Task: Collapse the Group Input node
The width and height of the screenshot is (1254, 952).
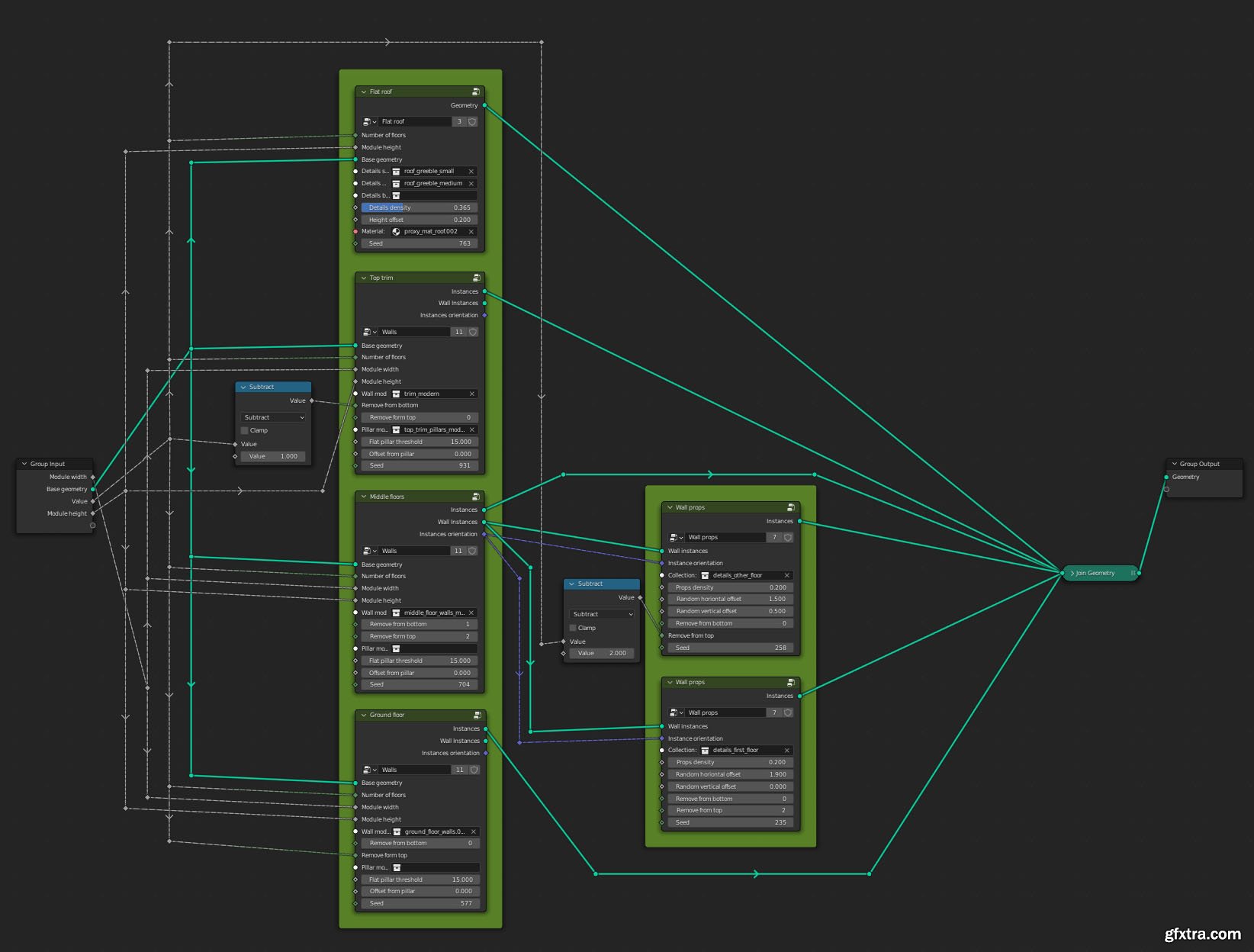Action: (24, 464)
